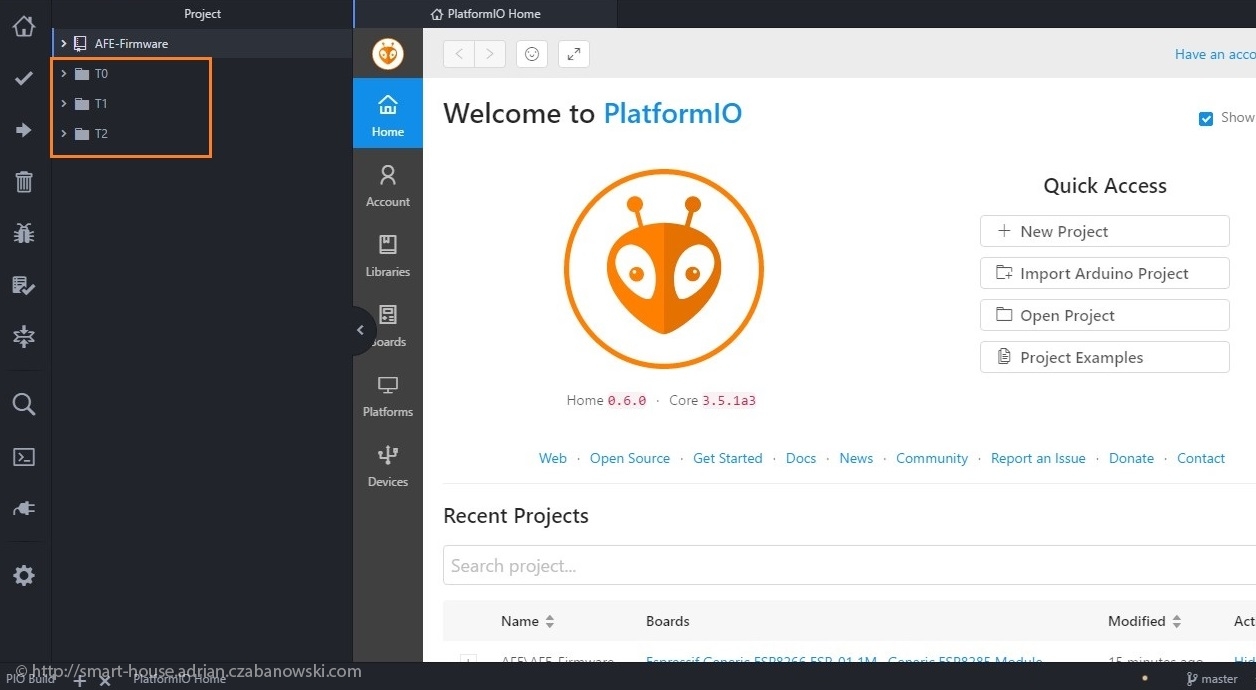Click the PlatformIO logo above the Home sidebar

tap(388, 54)
